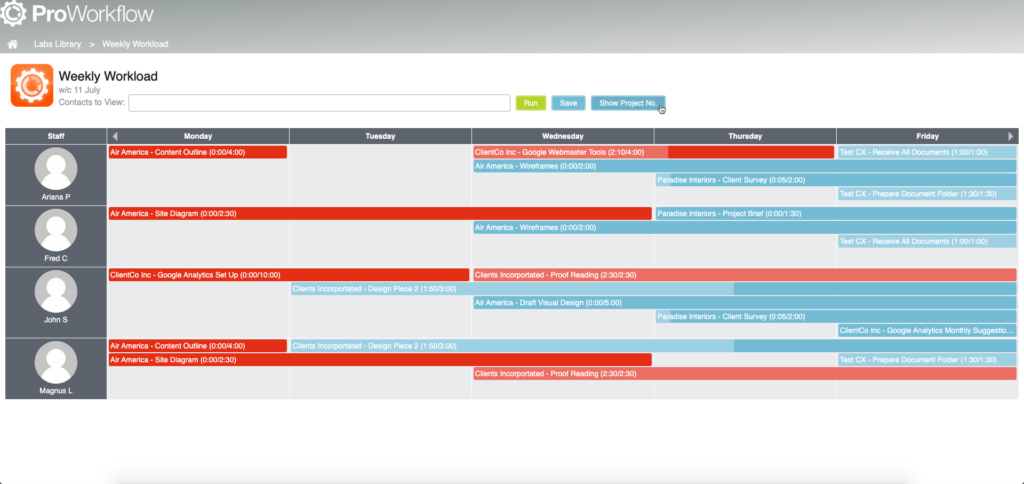Click the orange Weekly Workload app icon
Image resolution: width=1024 pixels, height=484 pixels.
point(32,86)
